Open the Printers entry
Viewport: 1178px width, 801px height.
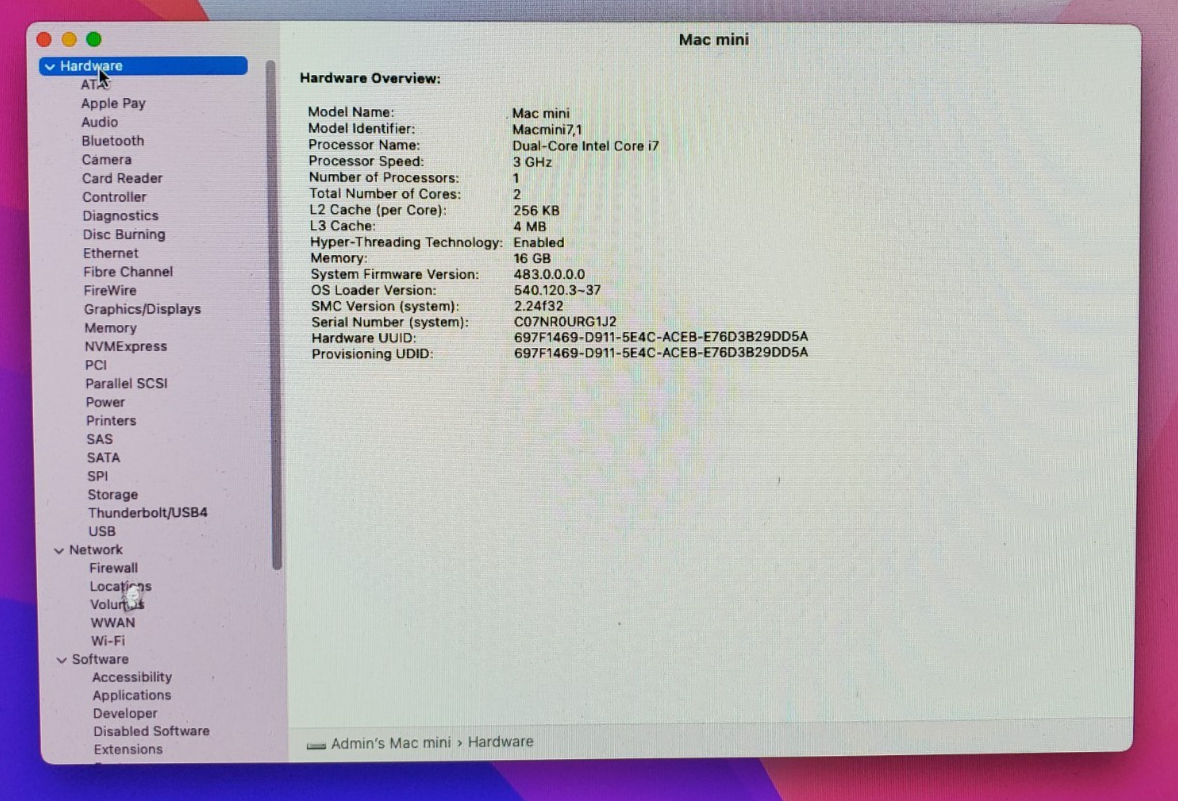point(111,421)
